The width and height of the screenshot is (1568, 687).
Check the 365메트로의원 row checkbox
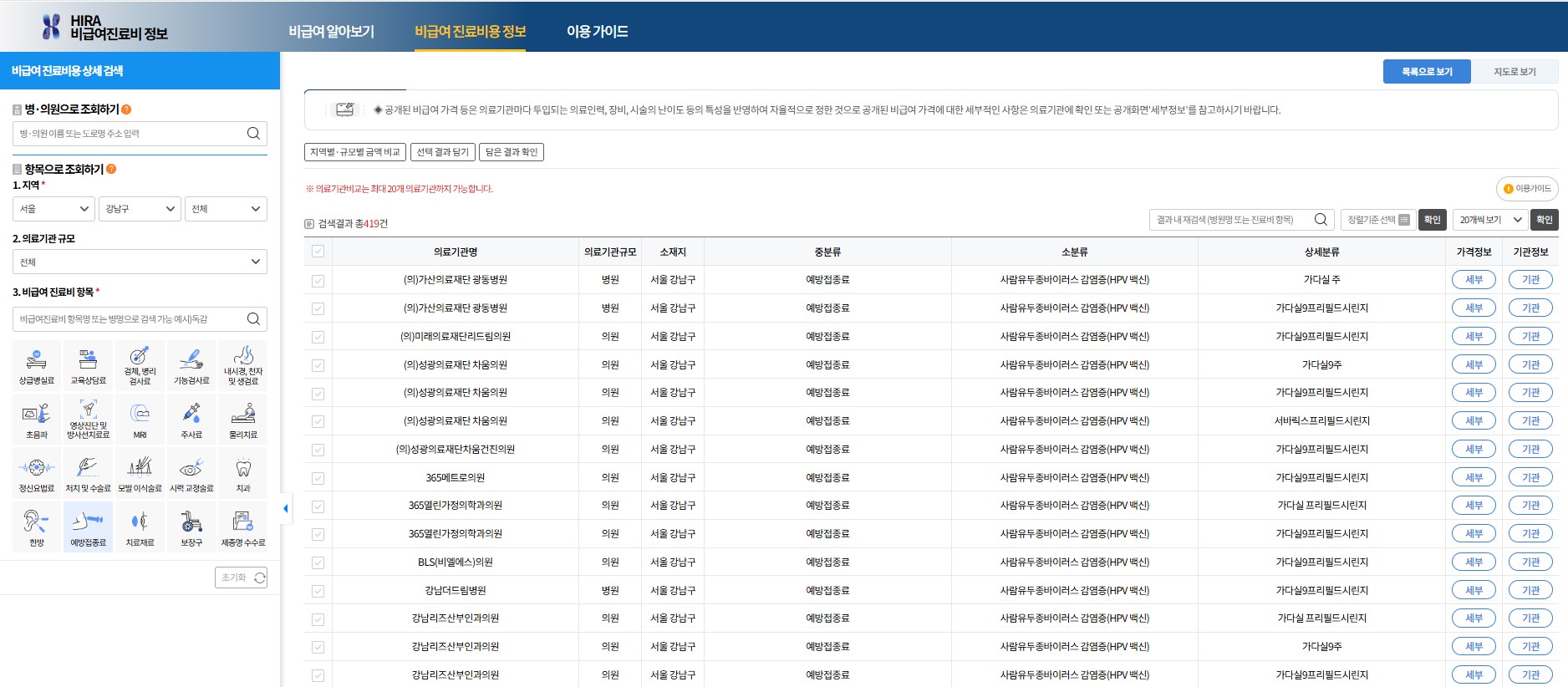[318, 478]
